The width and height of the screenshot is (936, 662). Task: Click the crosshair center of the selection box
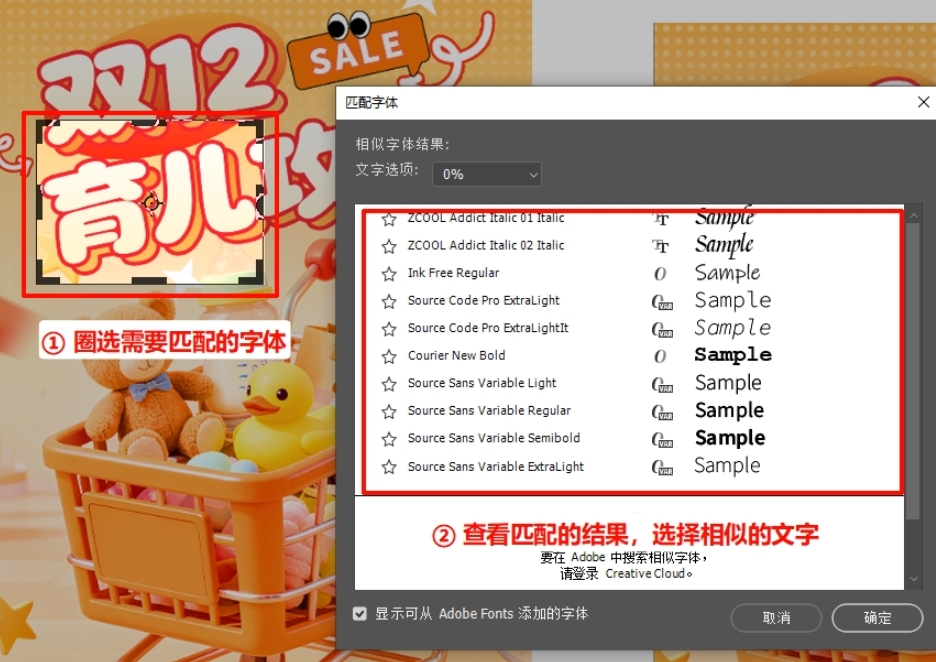pos(151,204)
